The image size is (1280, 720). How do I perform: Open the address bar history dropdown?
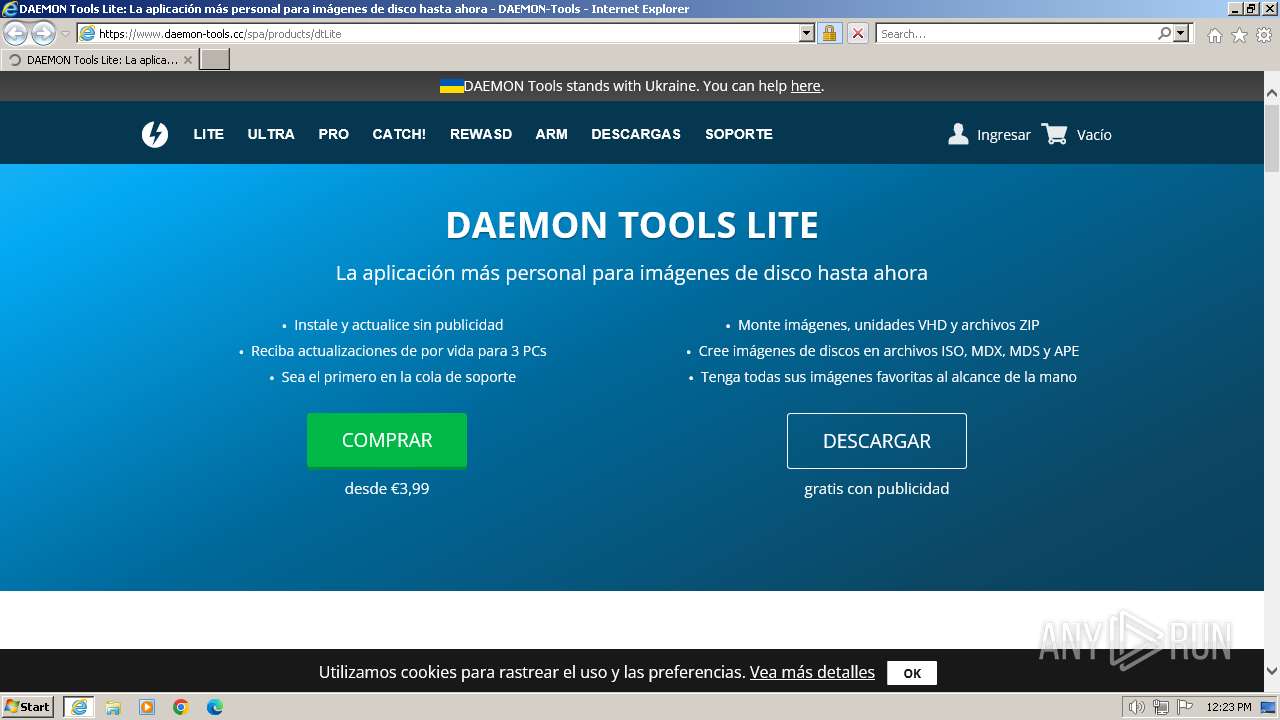coord(807,33)
